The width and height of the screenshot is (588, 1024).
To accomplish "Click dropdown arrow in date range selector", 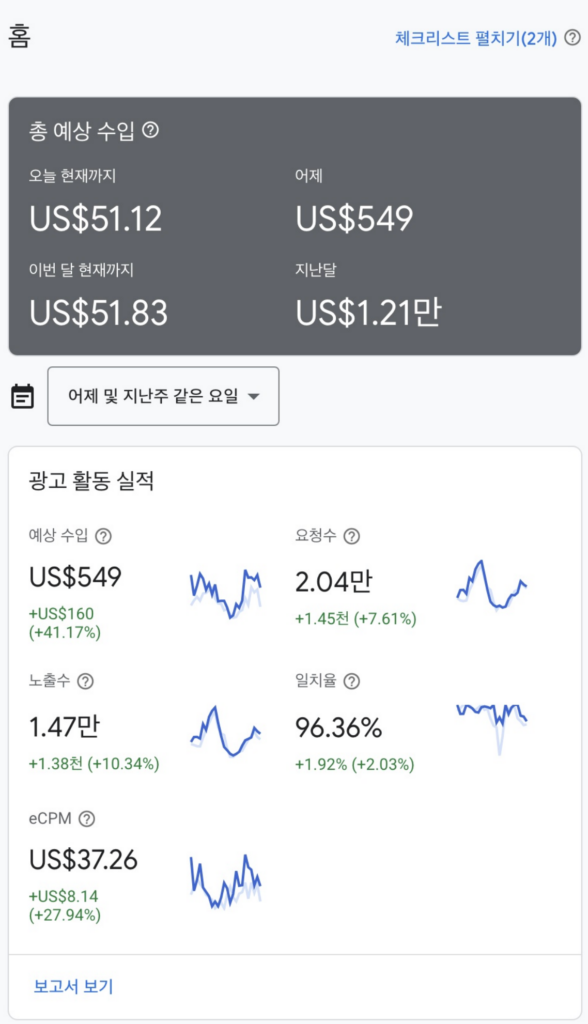I will (x=253, y=396).
